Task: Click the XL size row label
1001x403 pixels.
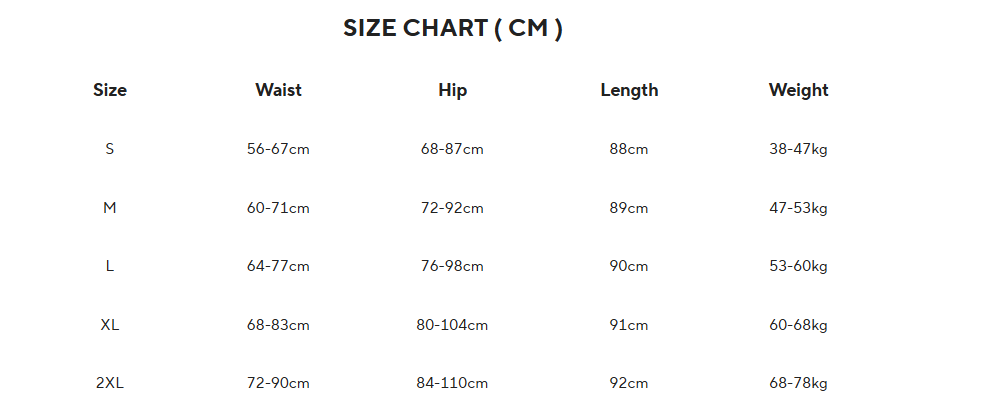Action: click(x=110, y=325)
